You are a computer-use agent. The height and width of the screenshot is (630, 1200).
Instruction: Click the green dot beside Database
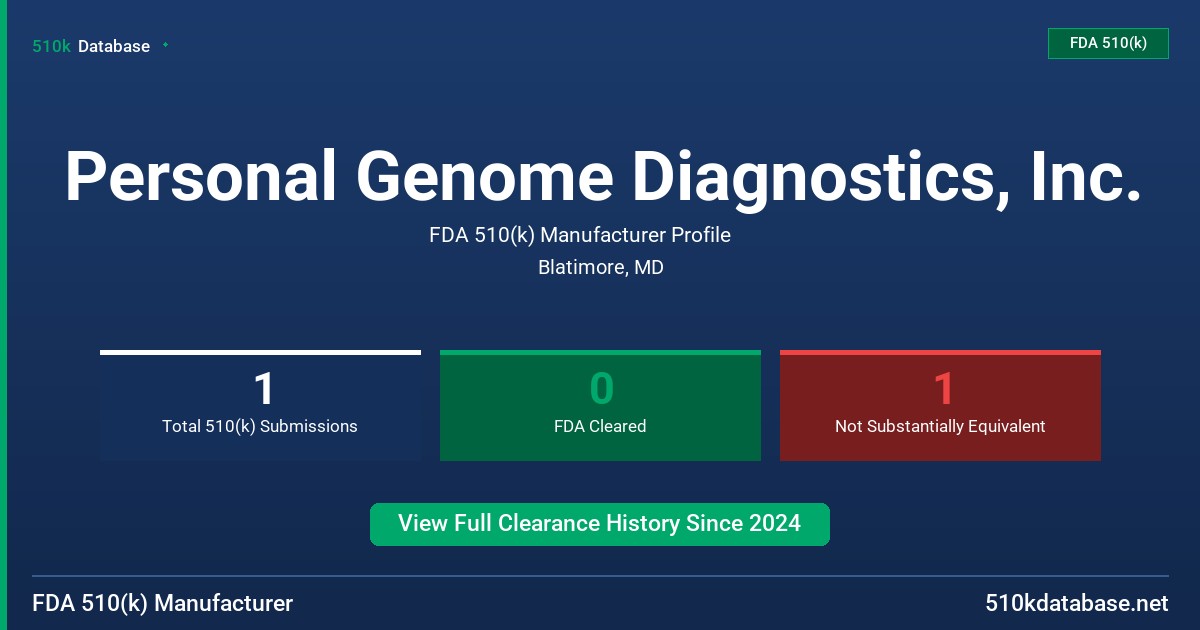[x=165, y=45]
